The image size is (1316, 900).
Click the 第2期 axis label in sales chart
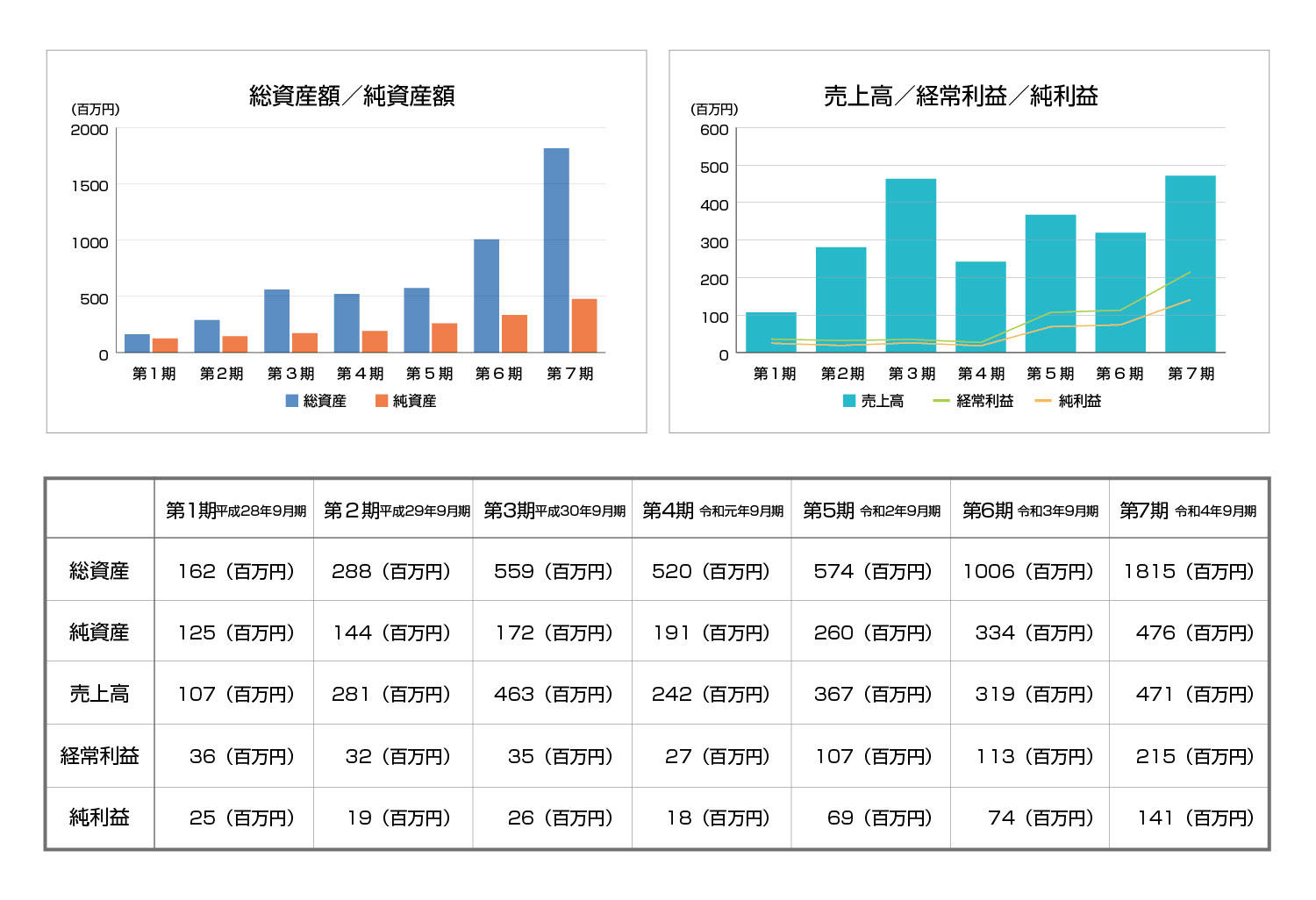click(x=842, y=374)
